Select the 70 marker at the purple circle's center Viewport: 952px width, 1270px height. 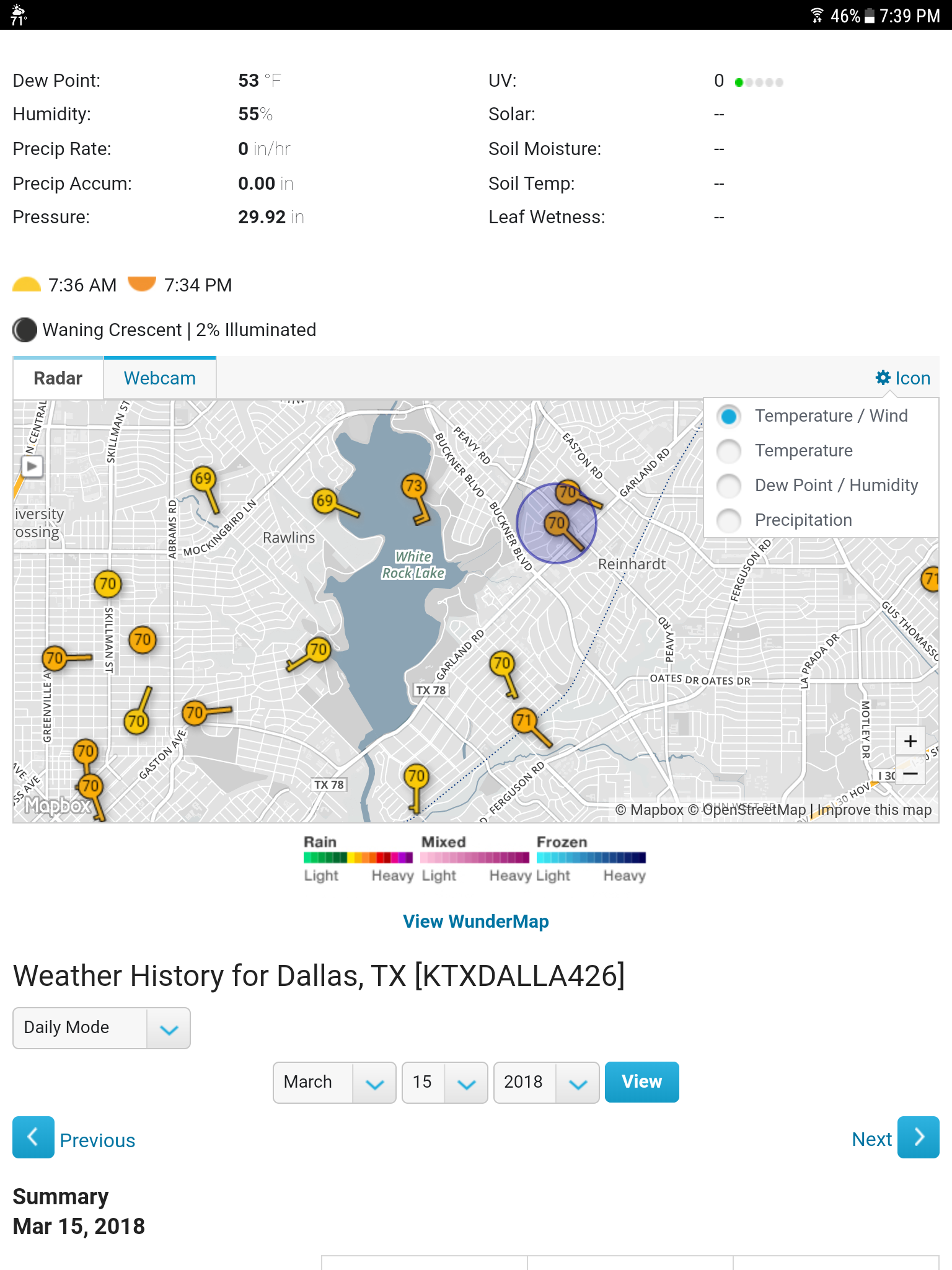point(557,523)
